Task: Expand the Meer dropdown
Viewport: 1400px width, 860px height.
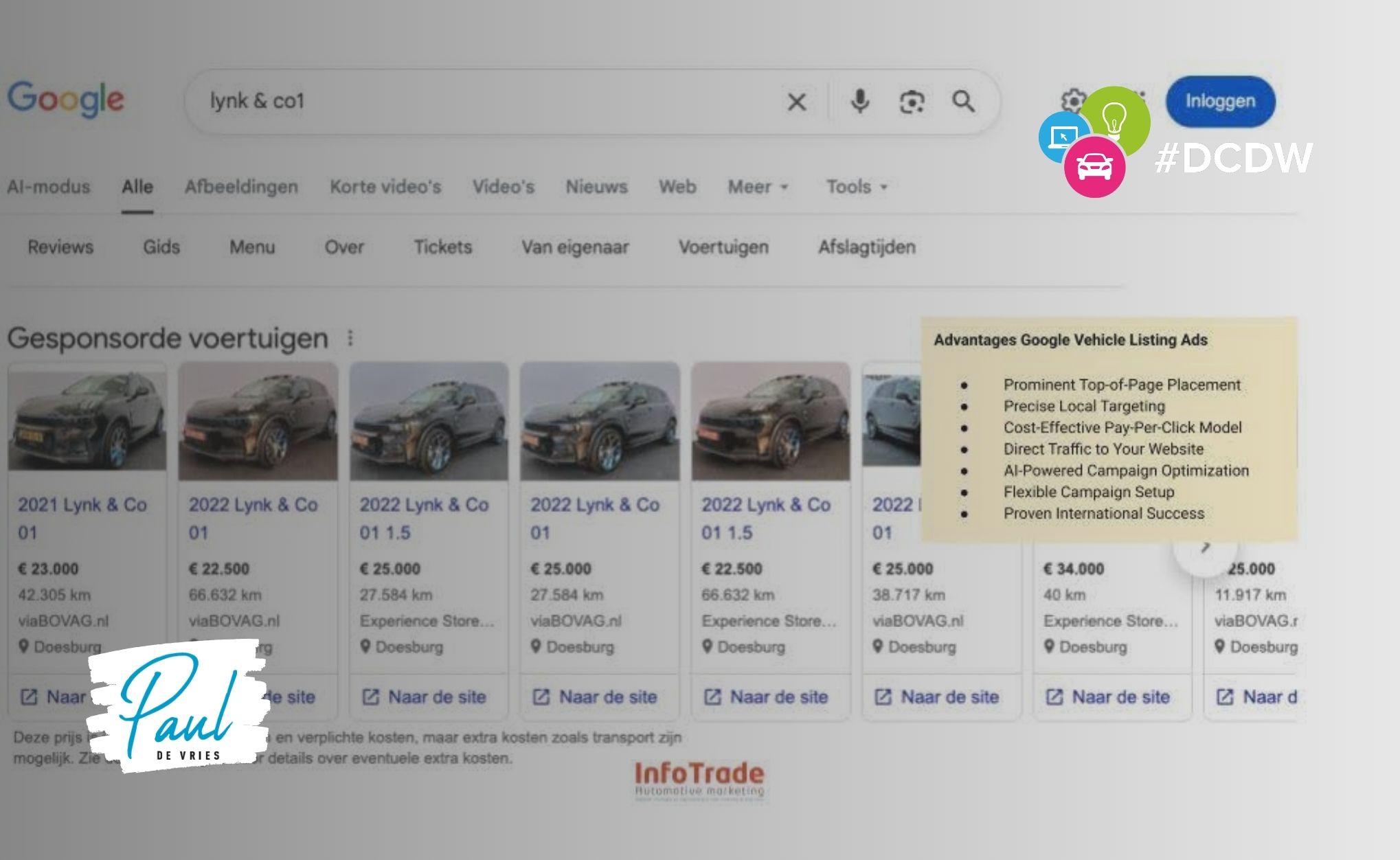Action: (758, 187)
